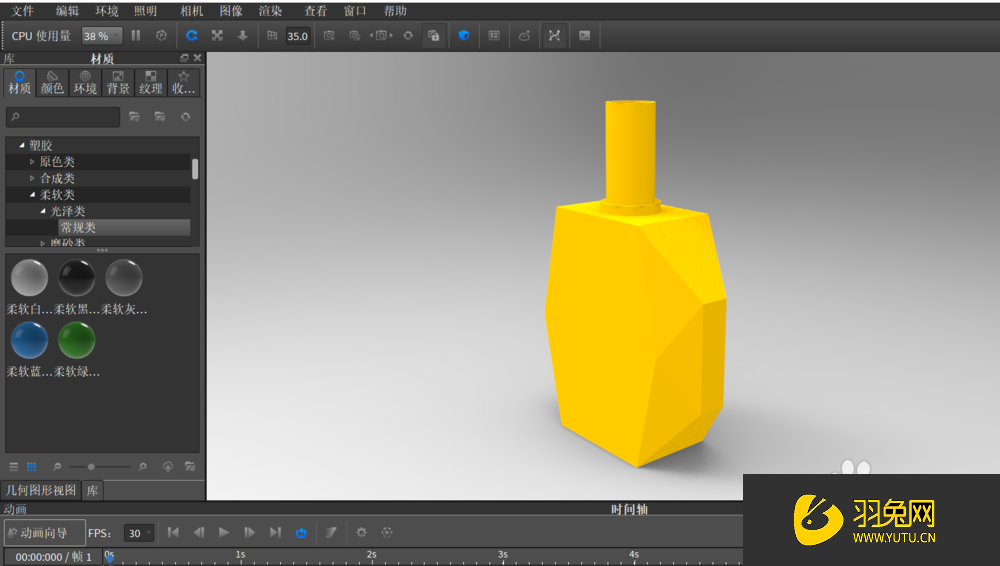Switch to the 环境 library tab
The height and width of the screenshot is (566, 1000).
[x=85, y=82]
